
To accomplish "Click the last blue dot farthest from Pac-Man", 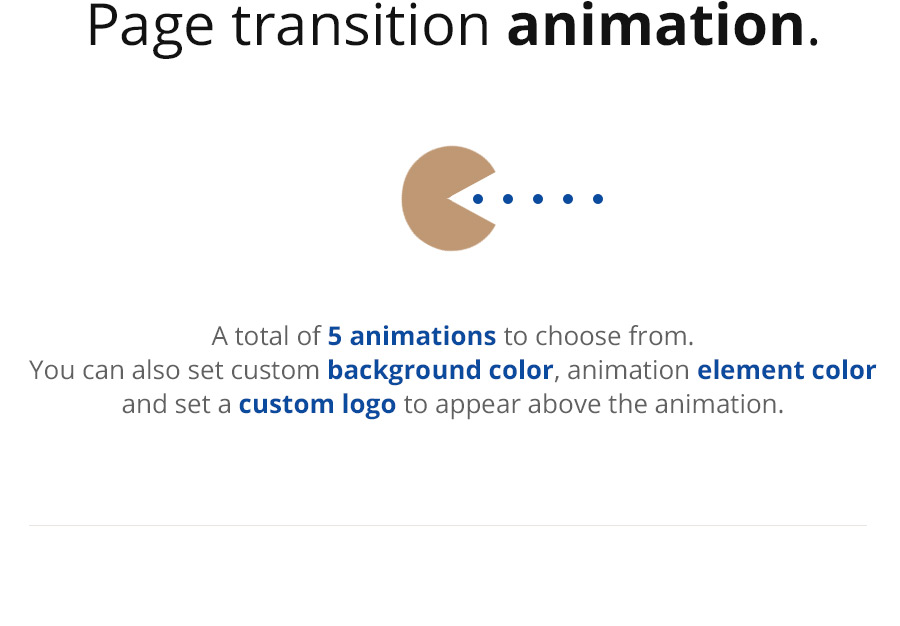I will [598, 199].
